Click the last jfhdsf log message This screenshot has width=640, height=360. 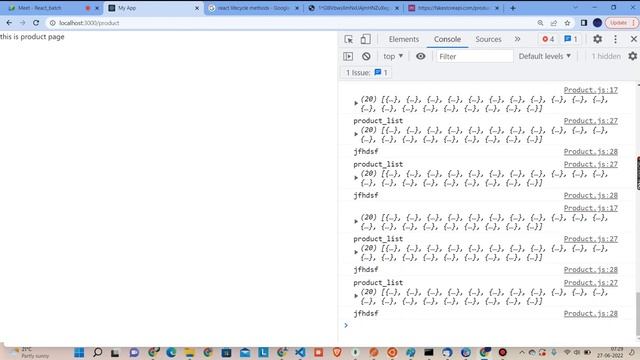[x=366, y=313]
